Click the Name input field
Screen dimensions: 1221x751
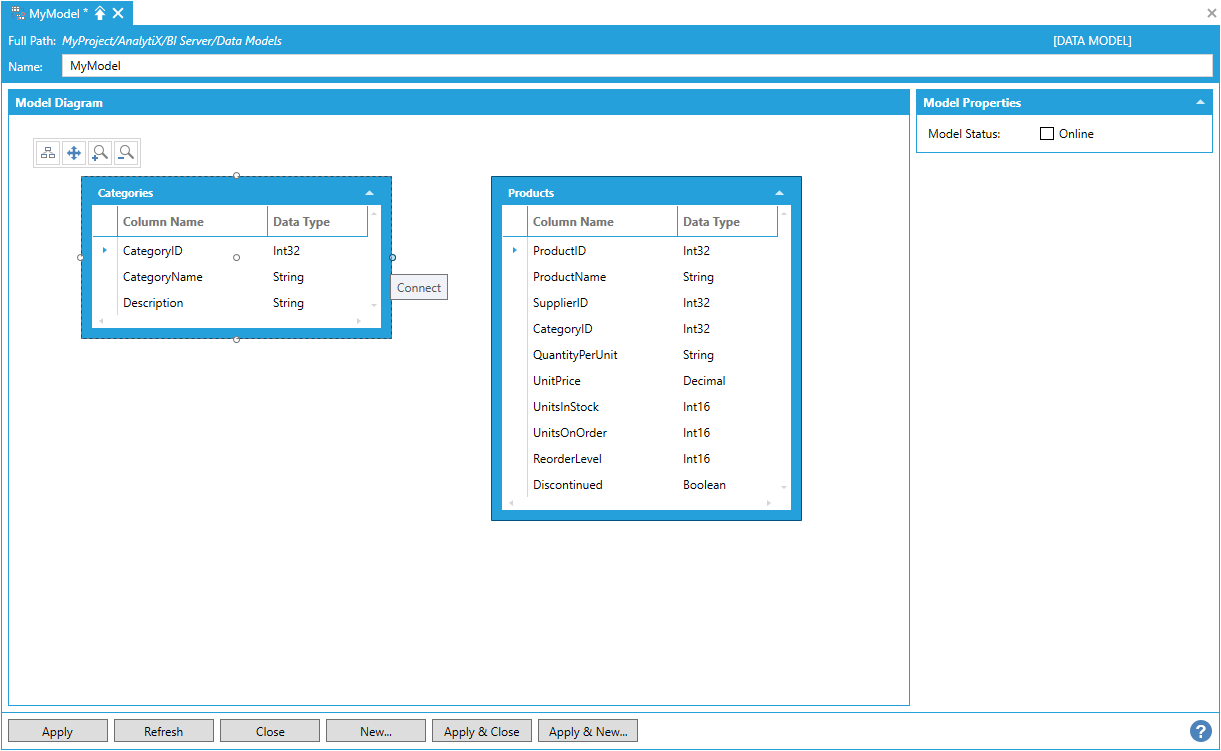click(636, 66)
